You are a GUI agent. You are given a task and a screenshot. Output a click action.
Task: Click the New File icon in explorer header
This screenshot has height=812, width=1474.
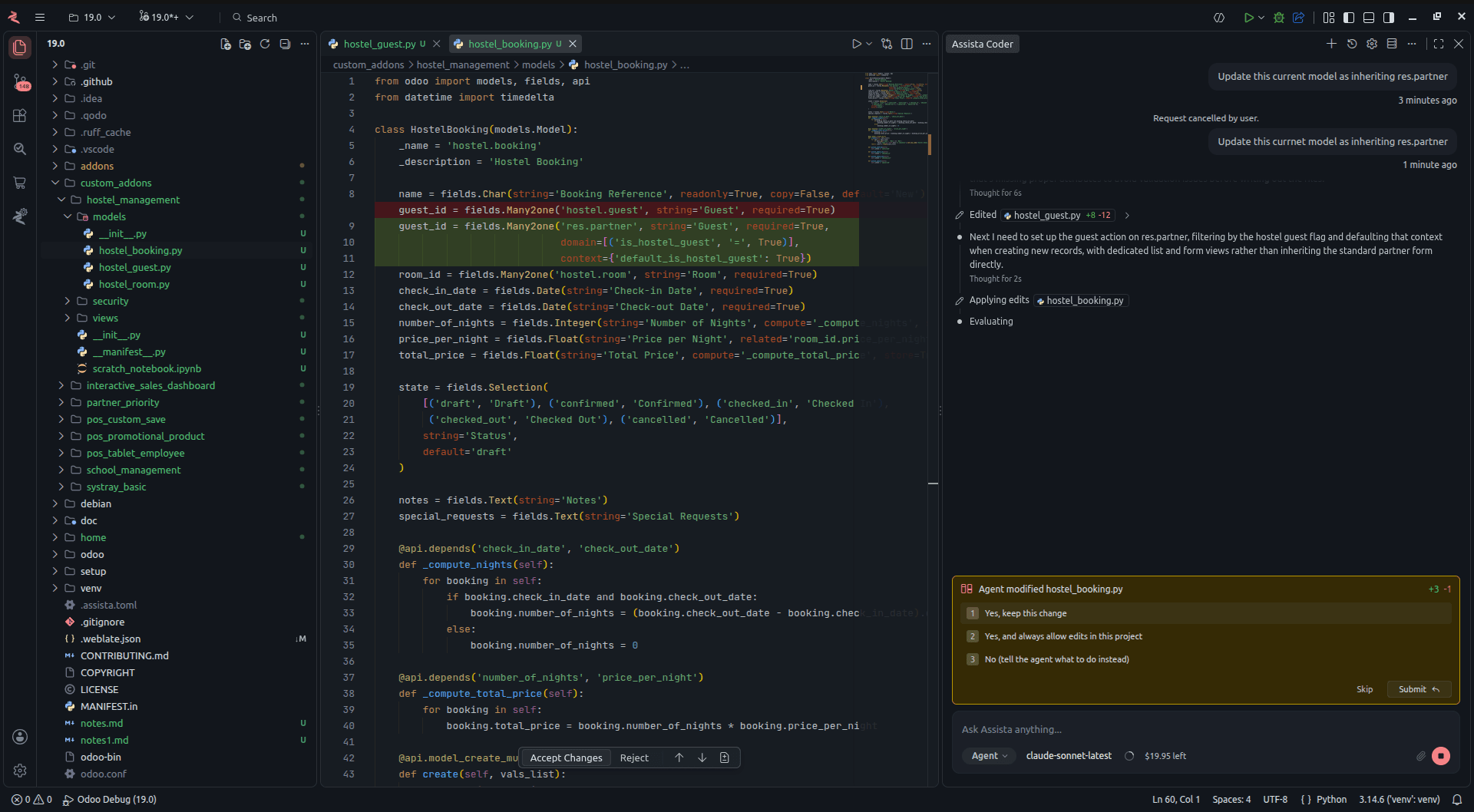[226, 44]
